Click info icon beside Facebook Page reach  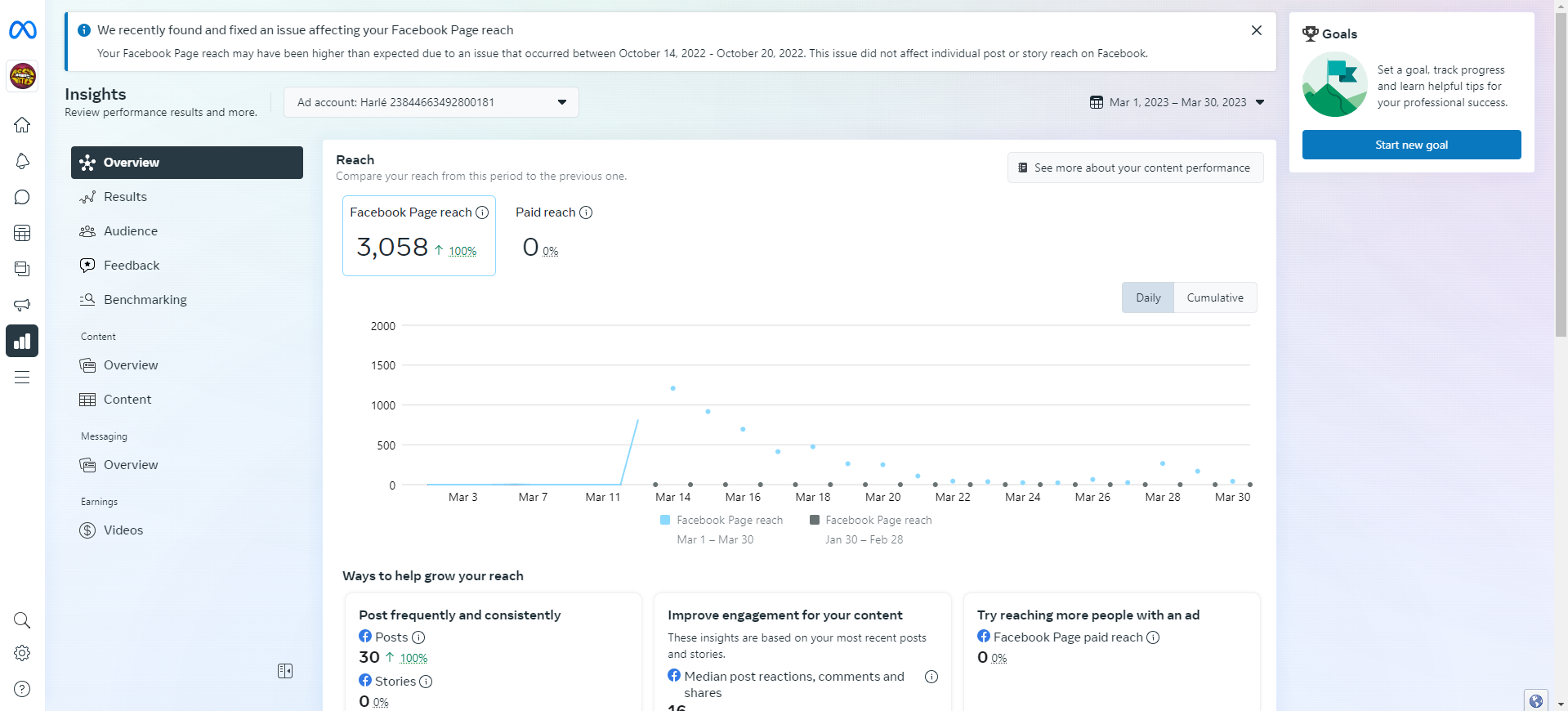[x=482, y=212]
